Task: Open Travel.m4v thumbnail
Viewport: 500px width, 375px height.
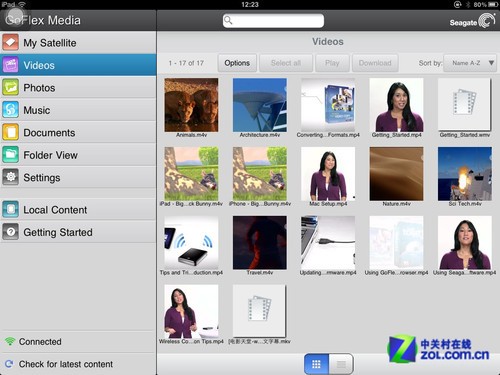Action: coord(260,243)
